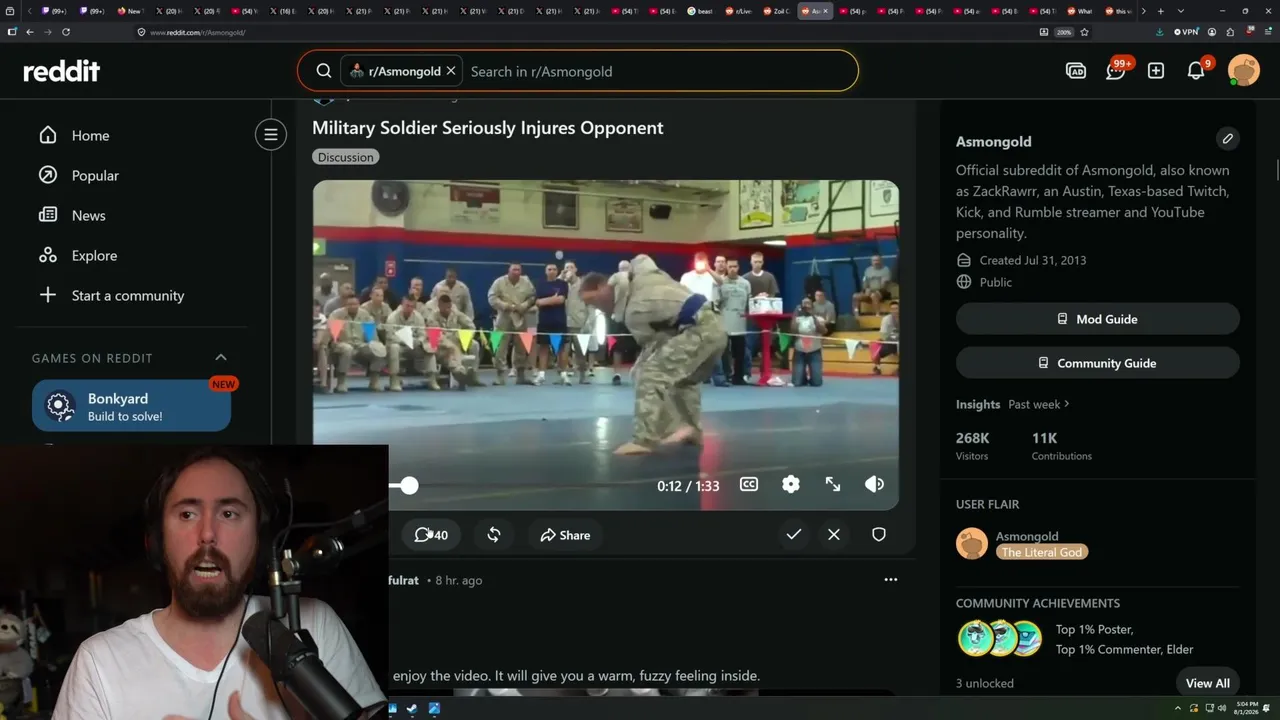Screen dimensions: 1280x720
Task: Go to Home in sidebar
Action: pos(90,136)
